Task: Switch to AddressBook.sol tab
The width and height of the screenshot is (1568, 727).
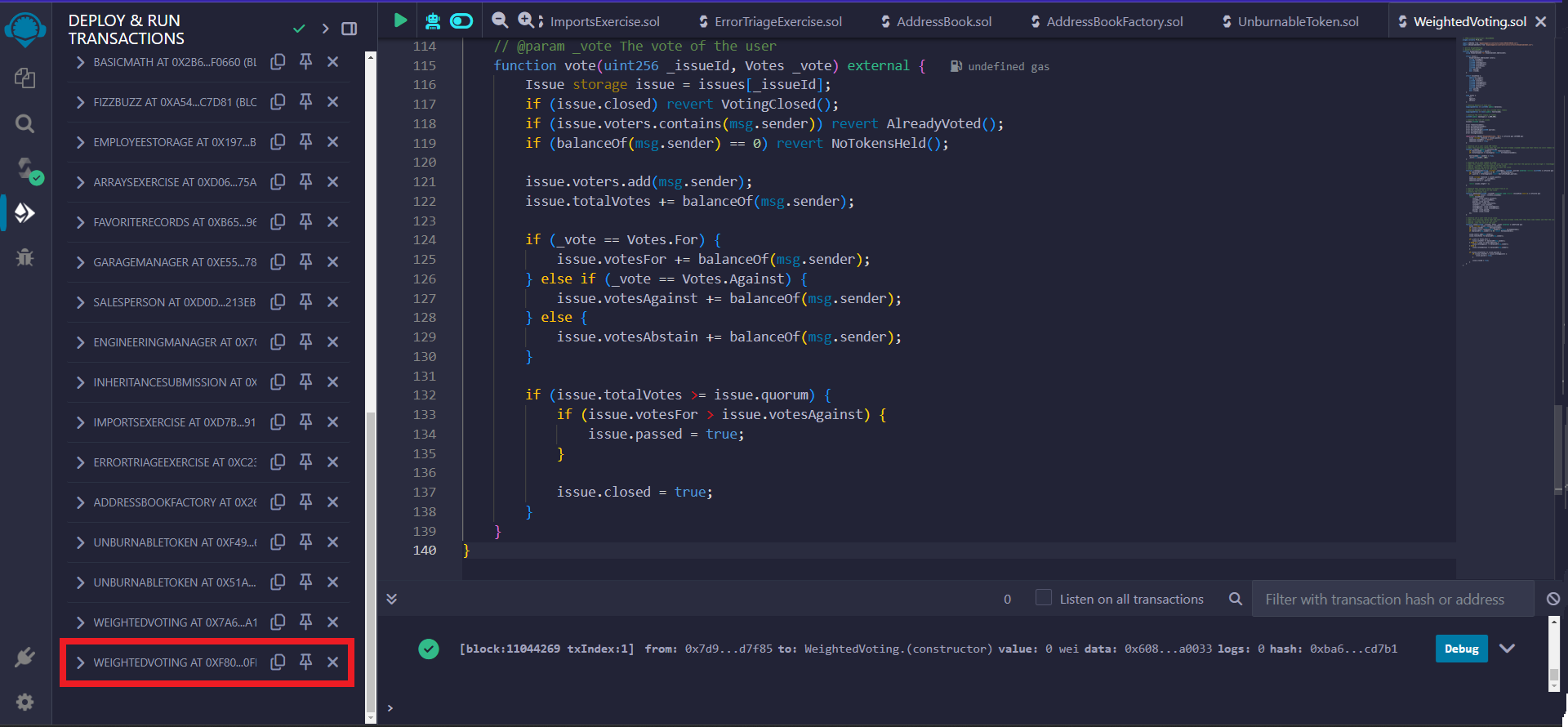Action: 936,22
